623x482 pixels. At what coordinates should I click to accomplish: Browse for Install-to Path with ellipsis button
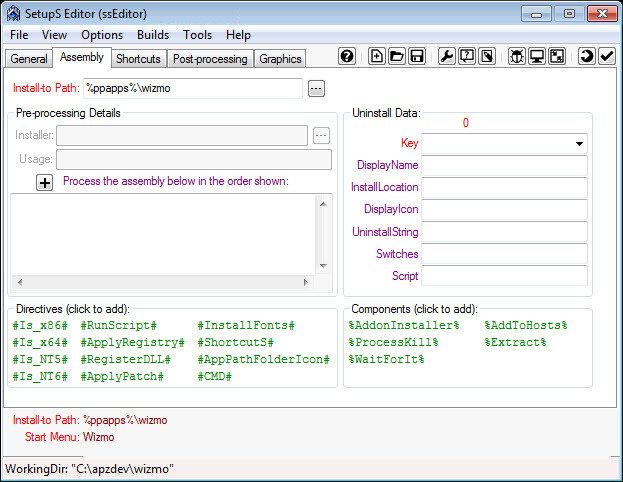pos(316,88)
